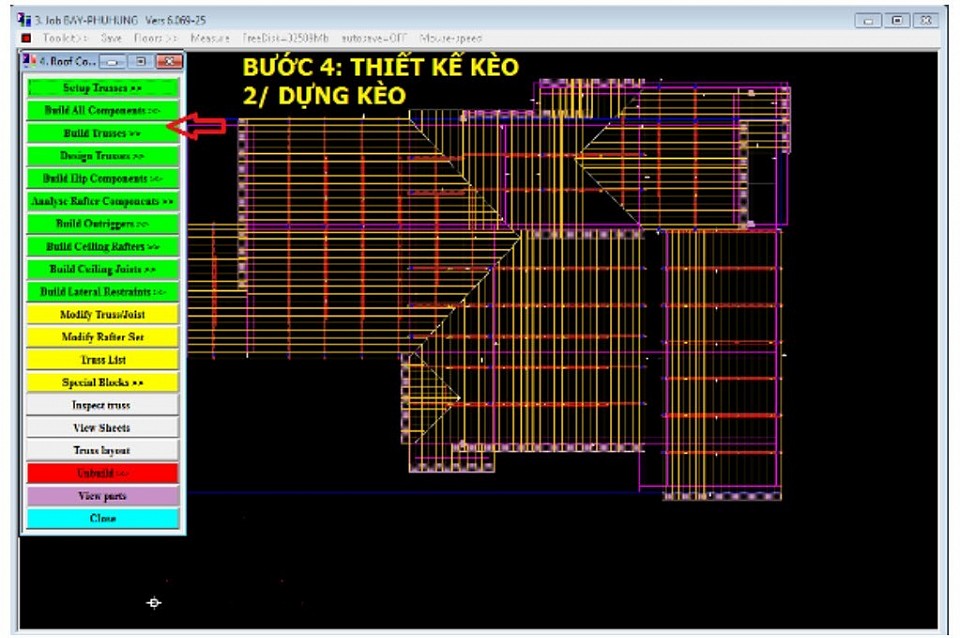Click the View Sheets button
Image resolution: width=960 pixels, height=638 pixels.
point(101,428)
